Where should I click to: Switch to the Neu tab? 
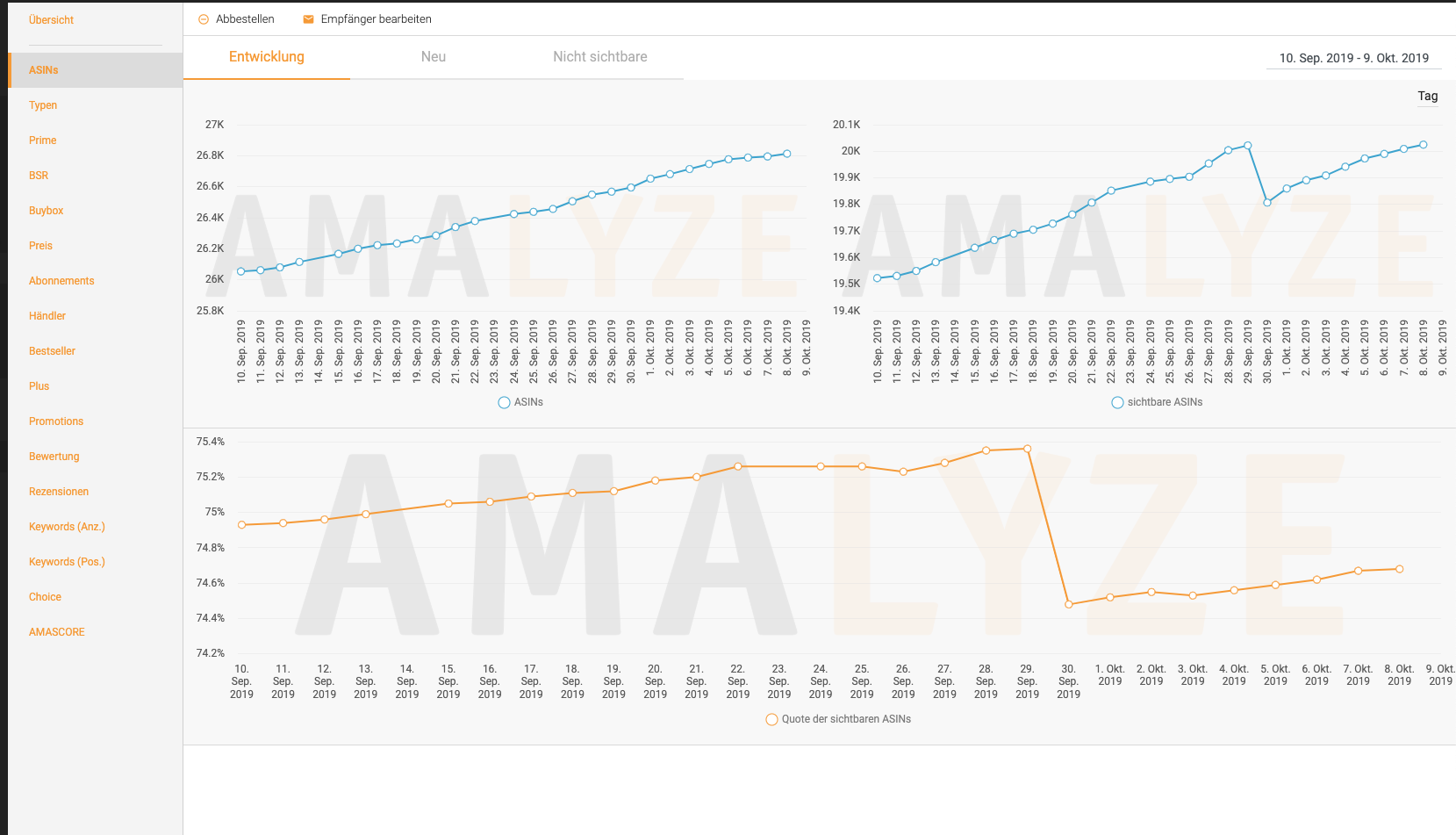[x=434, y=57]
